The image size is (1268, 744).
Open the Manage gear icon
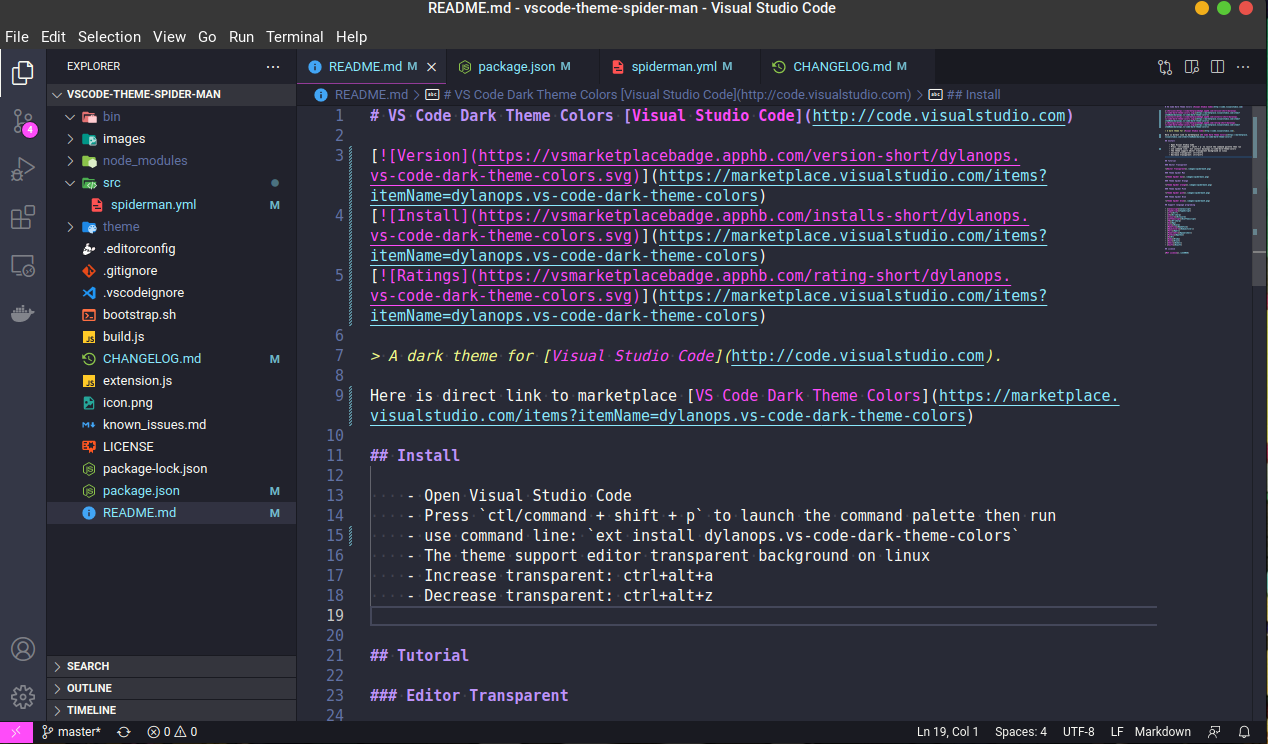tap(22, 696)
